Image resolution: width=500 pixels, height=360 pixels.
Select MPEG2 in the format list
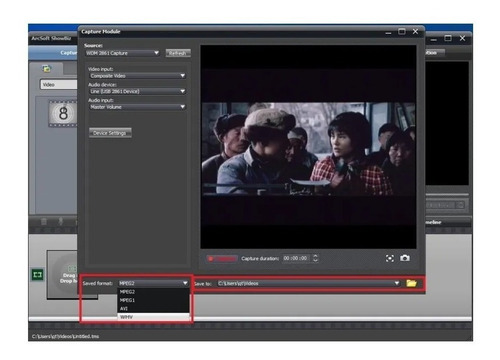153,292
